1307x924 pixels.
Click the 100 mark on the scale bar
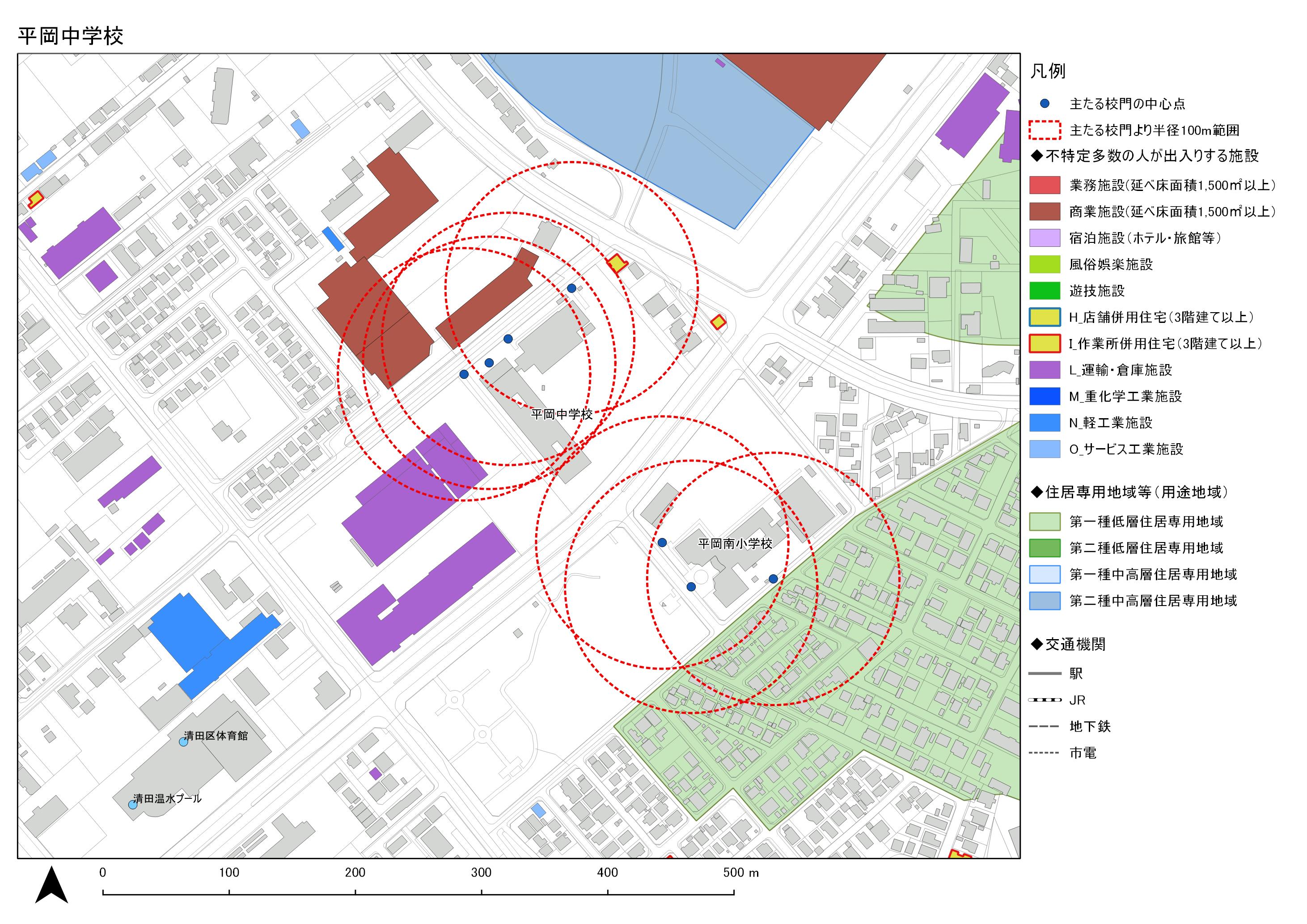pyautogui.click(x=229, y=873)
